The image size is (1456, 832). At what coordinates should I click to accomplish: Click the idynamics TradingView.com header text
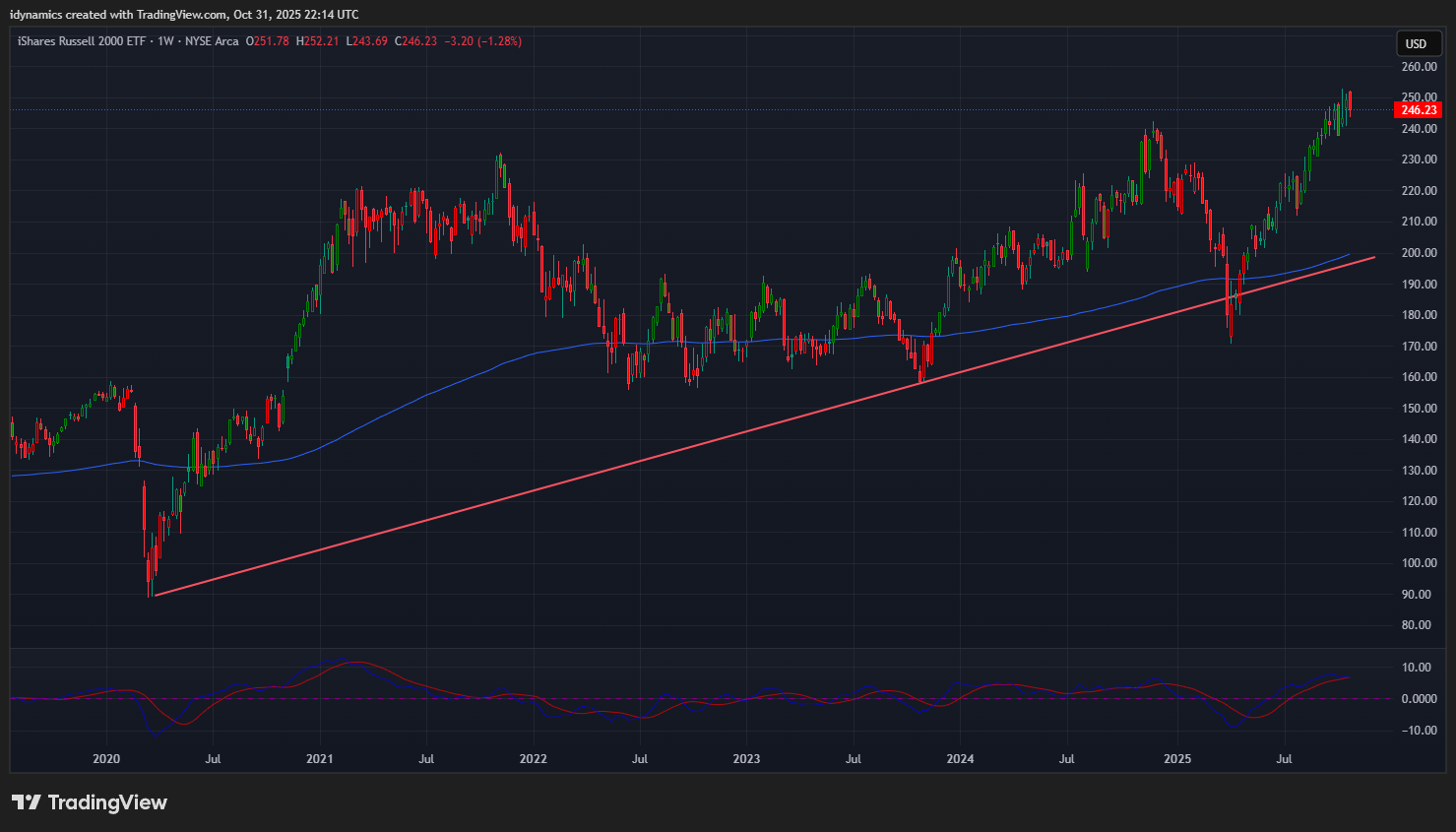[x=184, y=15]
